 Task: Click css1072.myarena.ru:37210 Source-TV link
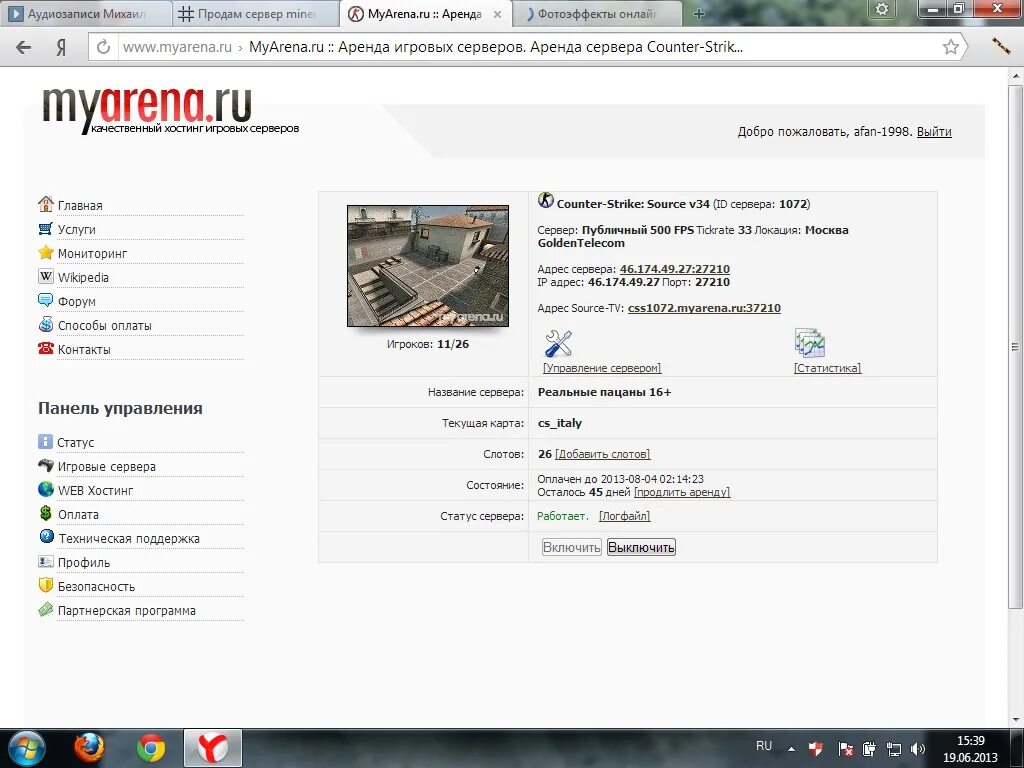[x=704, y=308]
